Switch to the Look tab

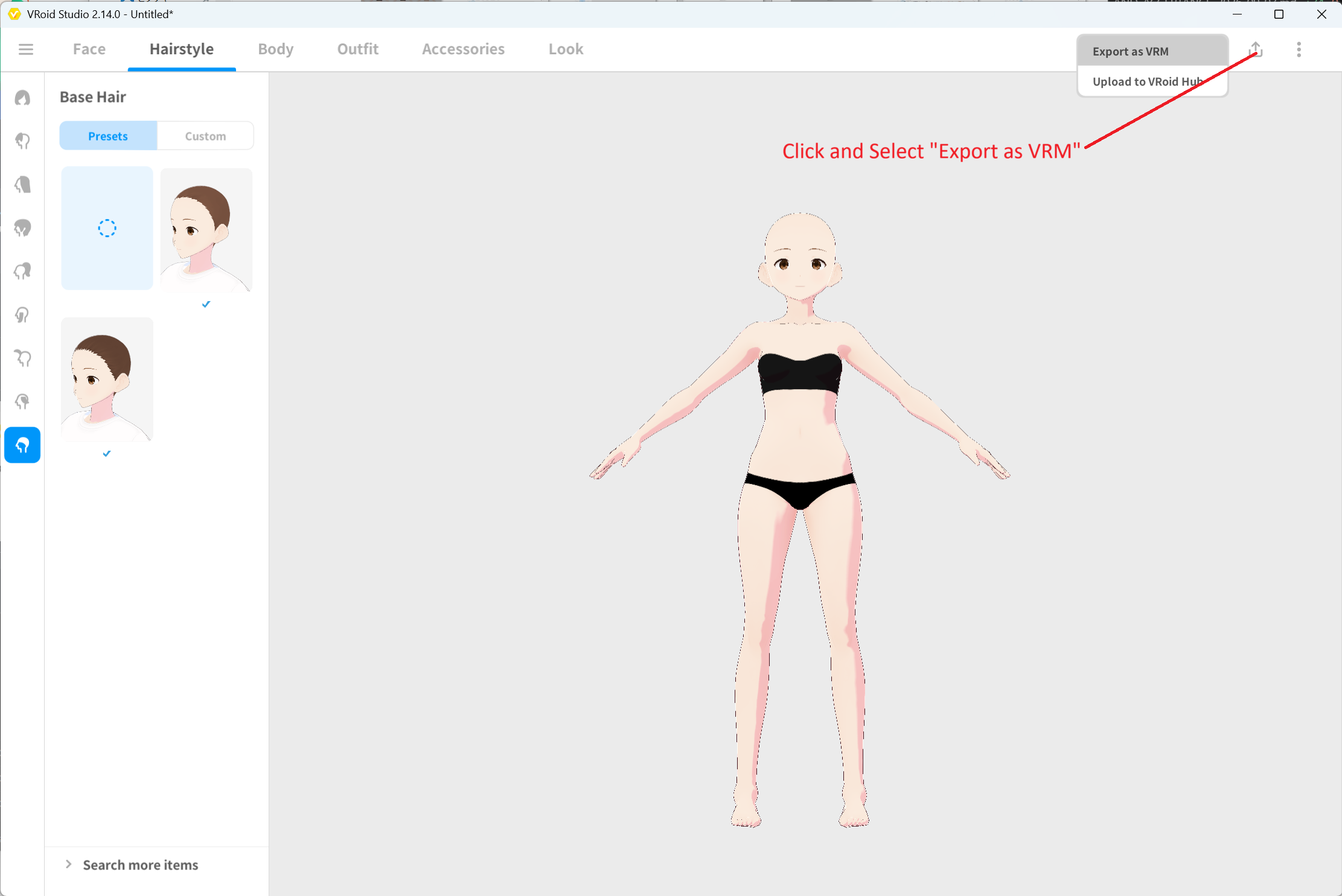(x=566, y=49)
